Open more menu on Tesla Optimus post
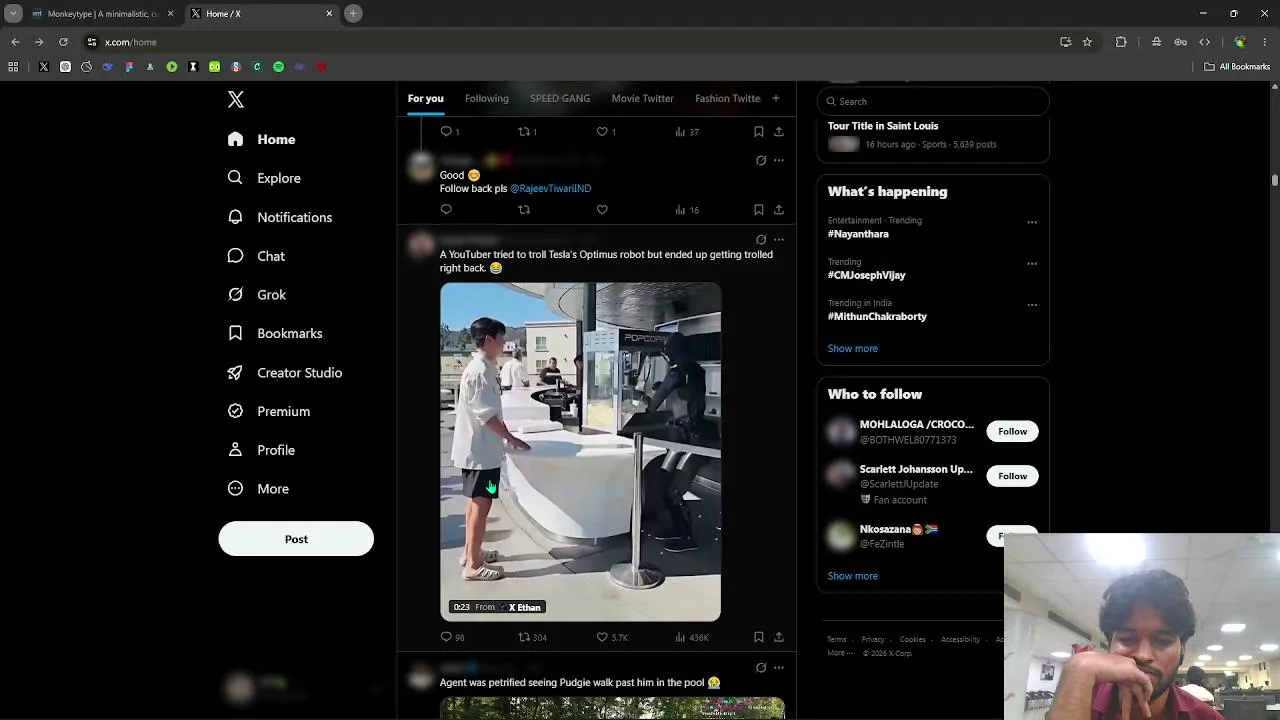Screen dimensions: 1280x720 tap(779, 240)
